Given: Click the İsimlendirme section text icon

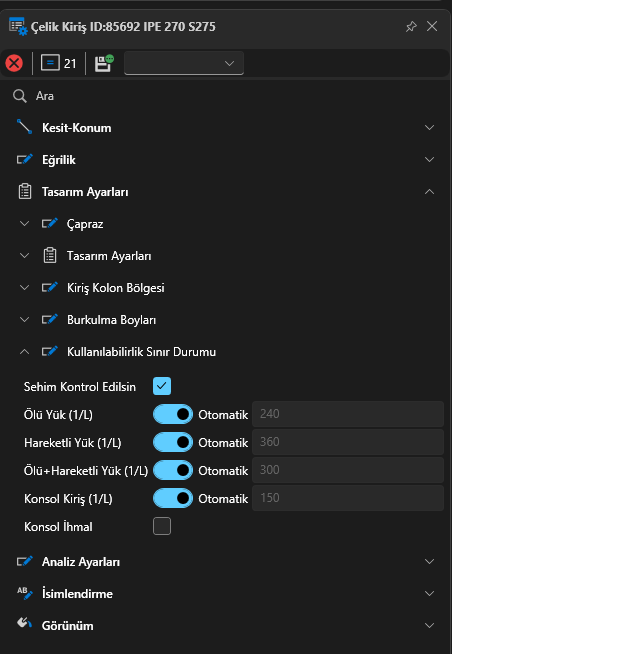Looking at the screenshot, I should tap(25, 593).
